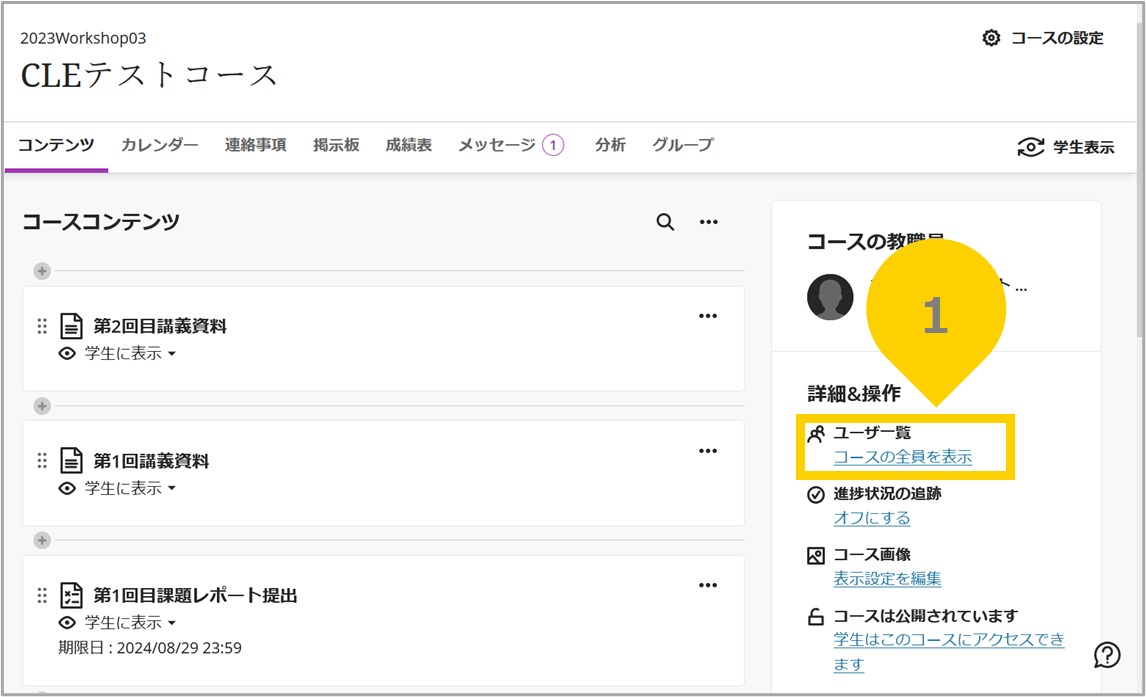1146x697 pixels.
Task: Click the 表示設定を編集 link
Action: pyautogui.click(x=887, y=579)
